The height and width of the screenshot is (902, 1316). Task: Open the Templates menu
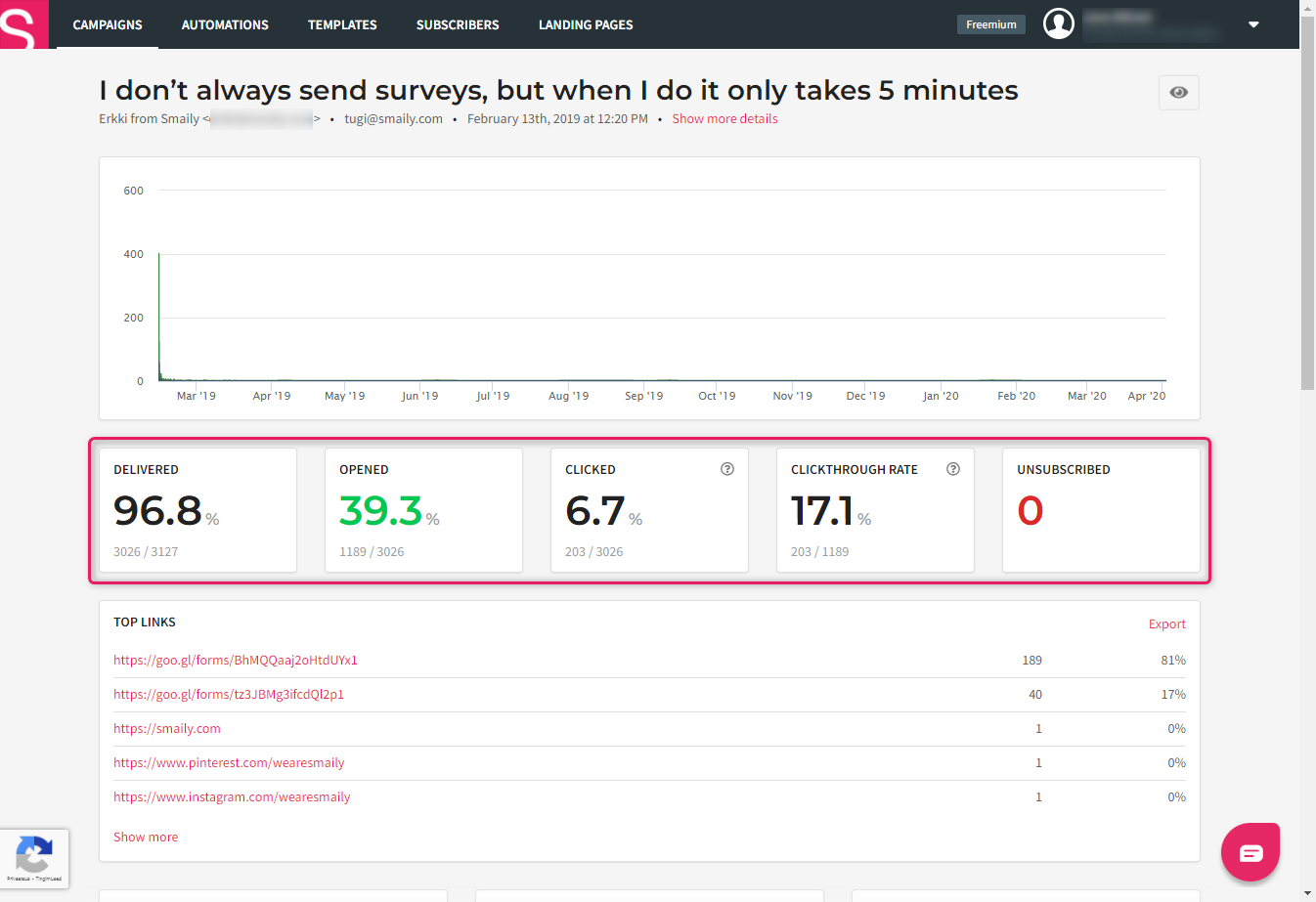(342, 24)
